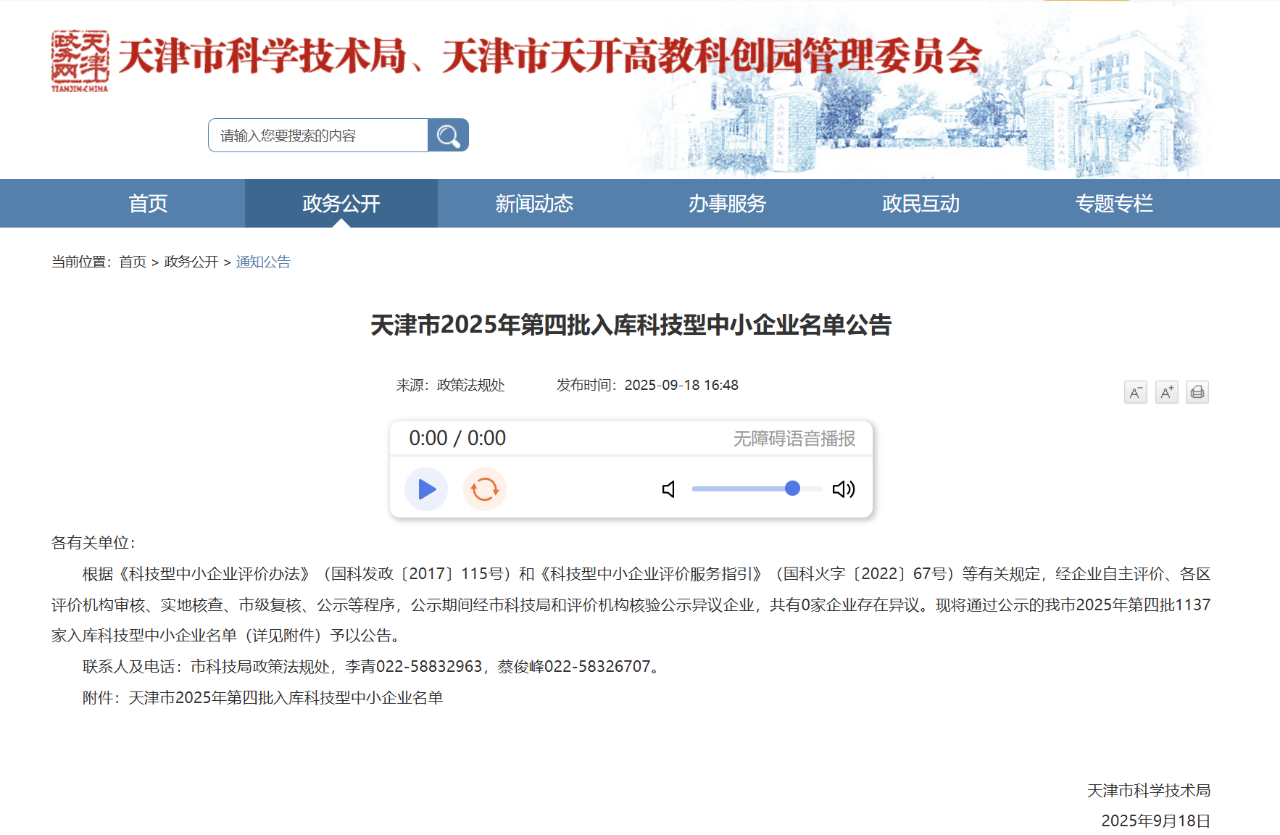
Task: Navigate to 政民互动 section
Action: click(x=920, y=204)
